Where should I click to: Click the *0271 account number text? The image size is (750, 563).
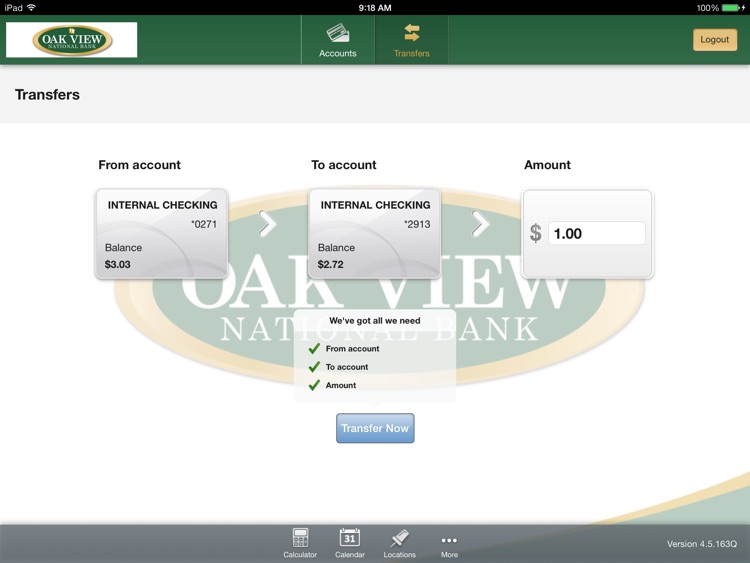[204, 224]
